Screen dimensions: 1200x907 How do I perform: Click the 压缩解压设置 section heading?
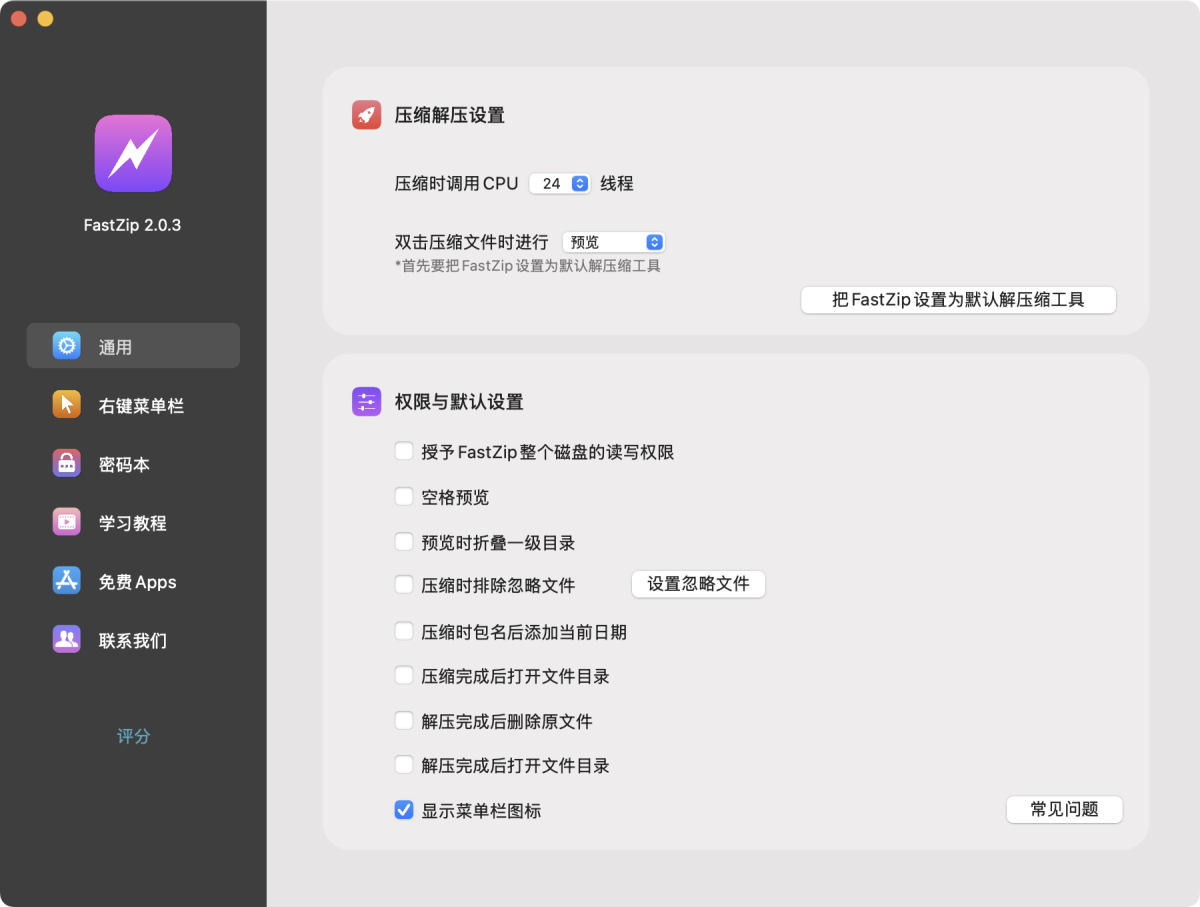coord(450,115)
